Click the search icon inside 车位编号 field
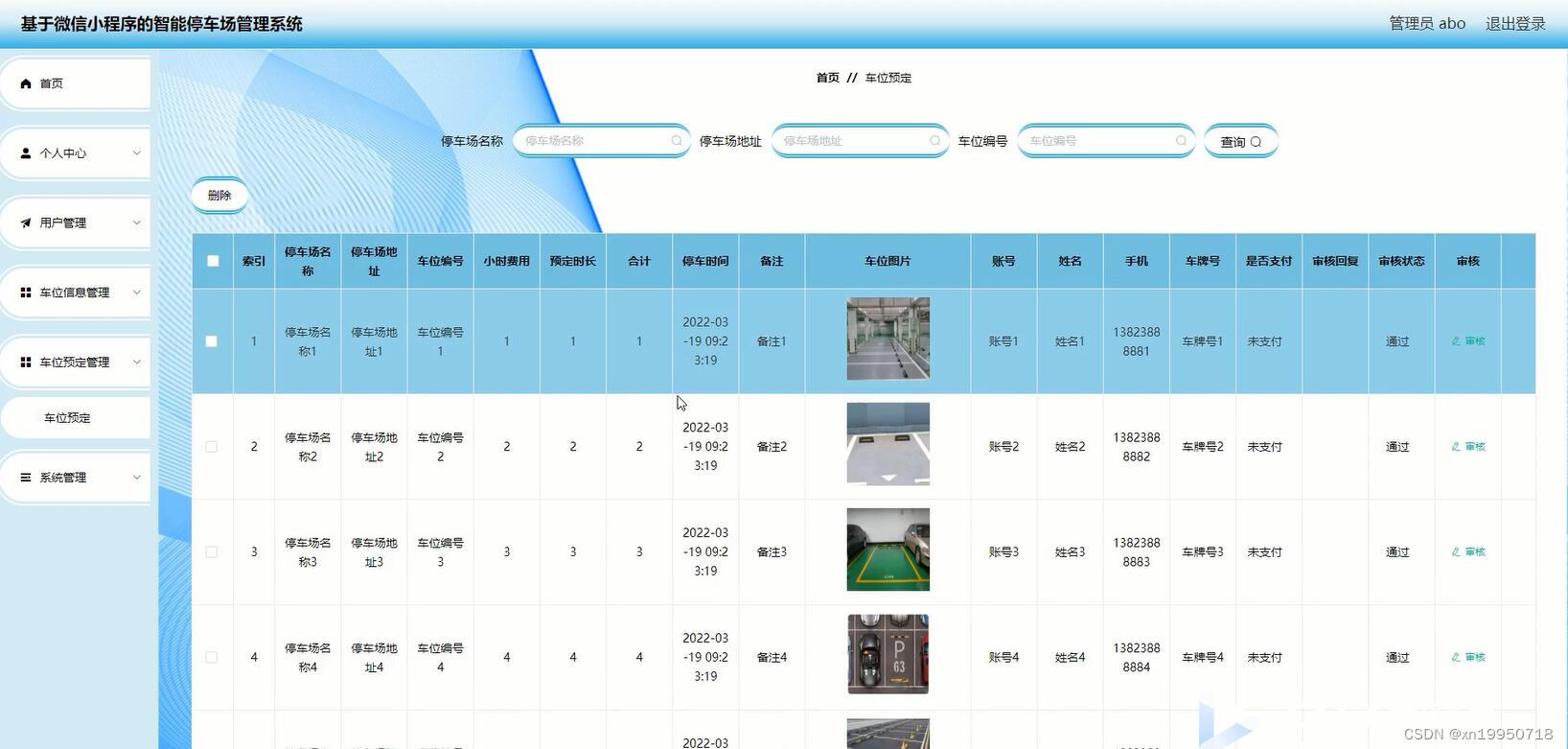Viewport: 1568px width, 749px height. tap(1182, 141)
